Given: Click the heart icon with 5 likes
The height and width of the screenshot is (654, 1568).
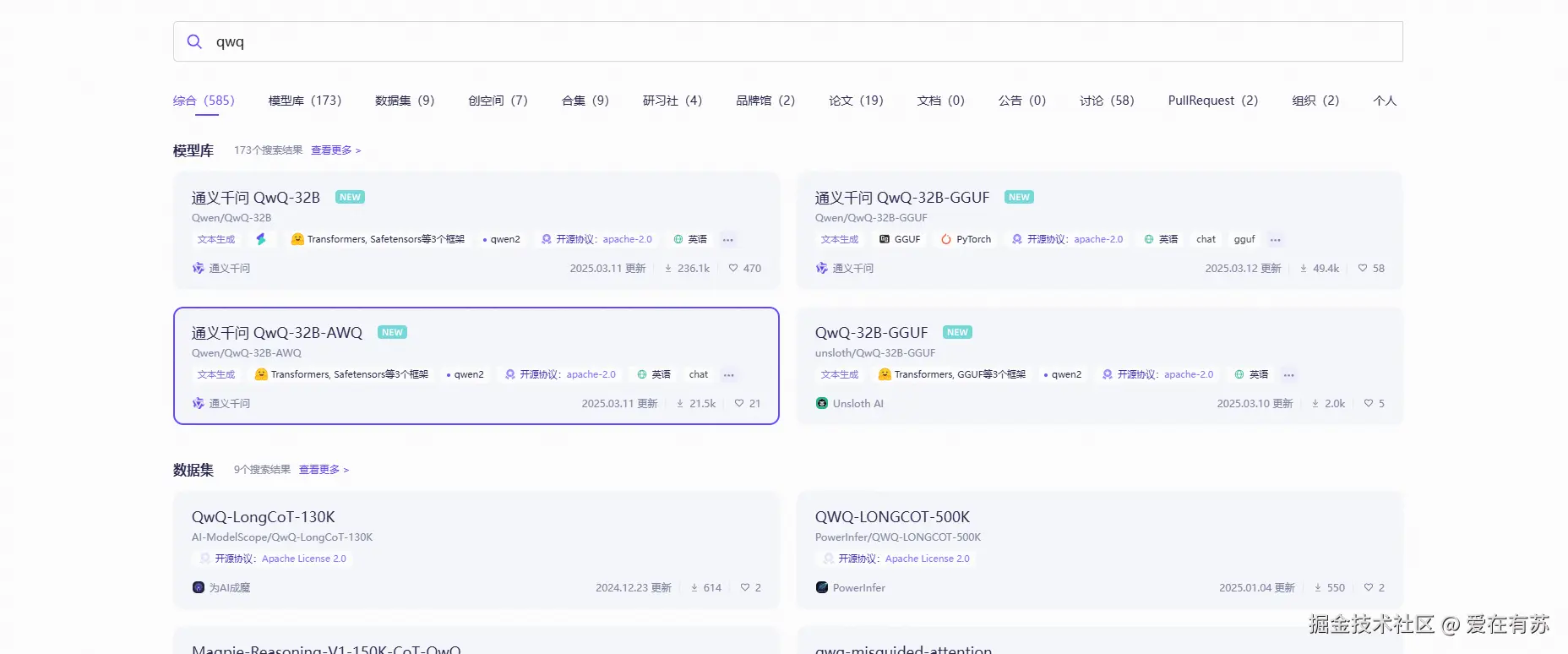Looking at the screenshot, I should coord(1369,403).
